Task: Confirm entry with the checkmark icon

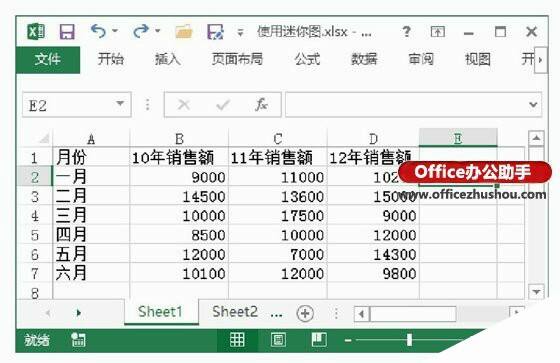Action: pyautogui.click(x=223, y=105)
